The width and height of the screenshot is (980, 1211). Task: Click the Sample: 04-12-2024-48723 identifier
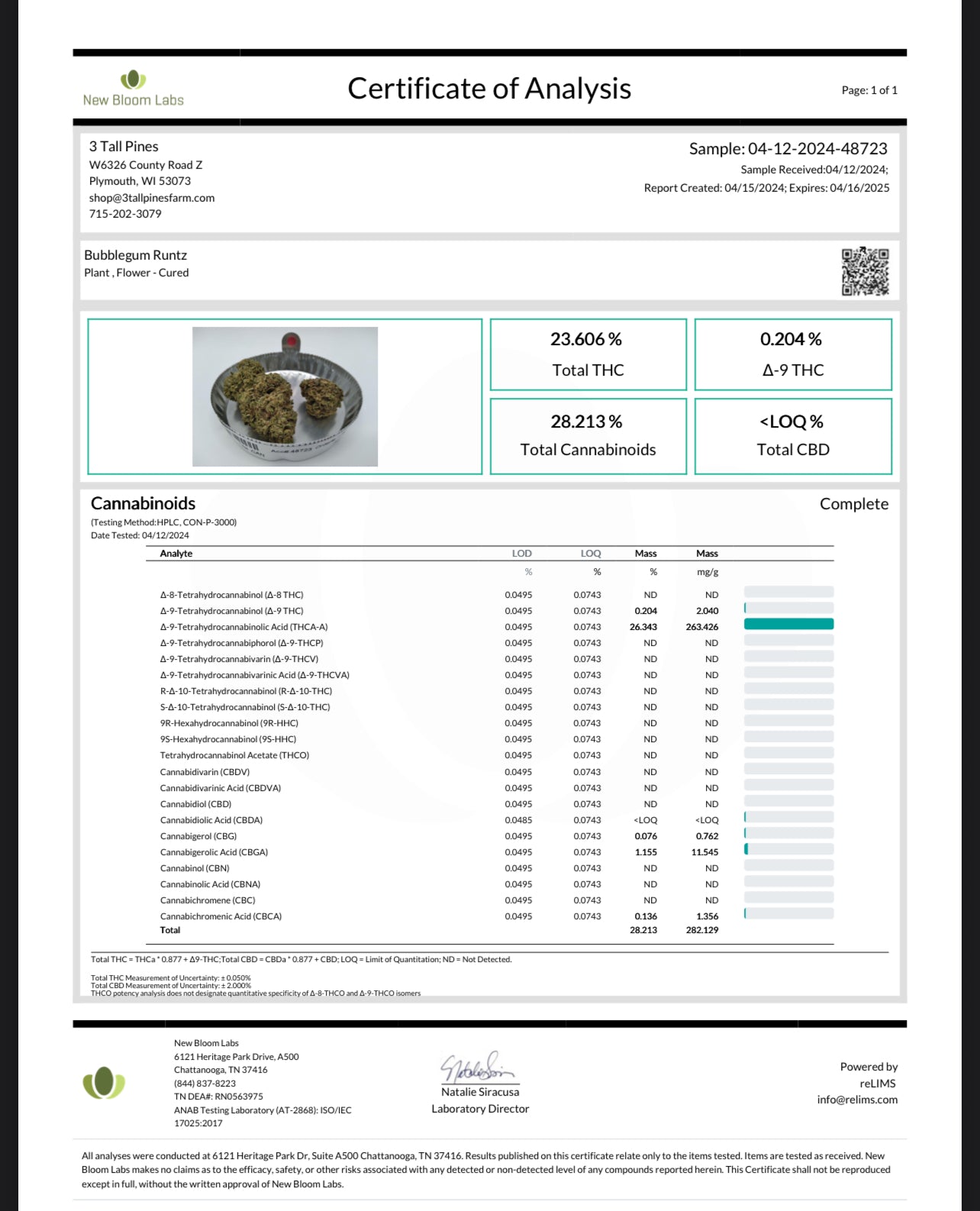coord(788,149)
